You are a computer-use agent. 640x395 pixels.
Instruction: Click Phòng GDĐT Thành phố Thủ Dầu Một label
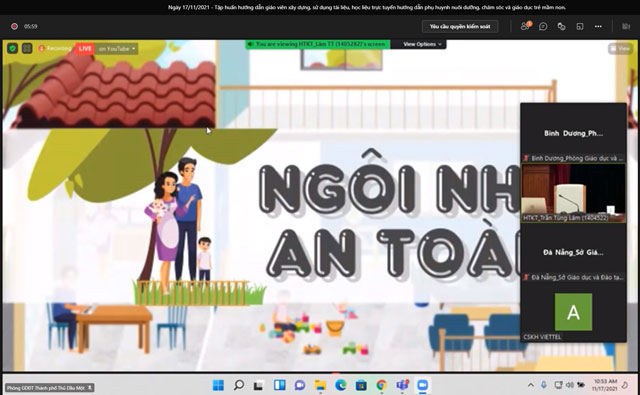click(49, 388)
